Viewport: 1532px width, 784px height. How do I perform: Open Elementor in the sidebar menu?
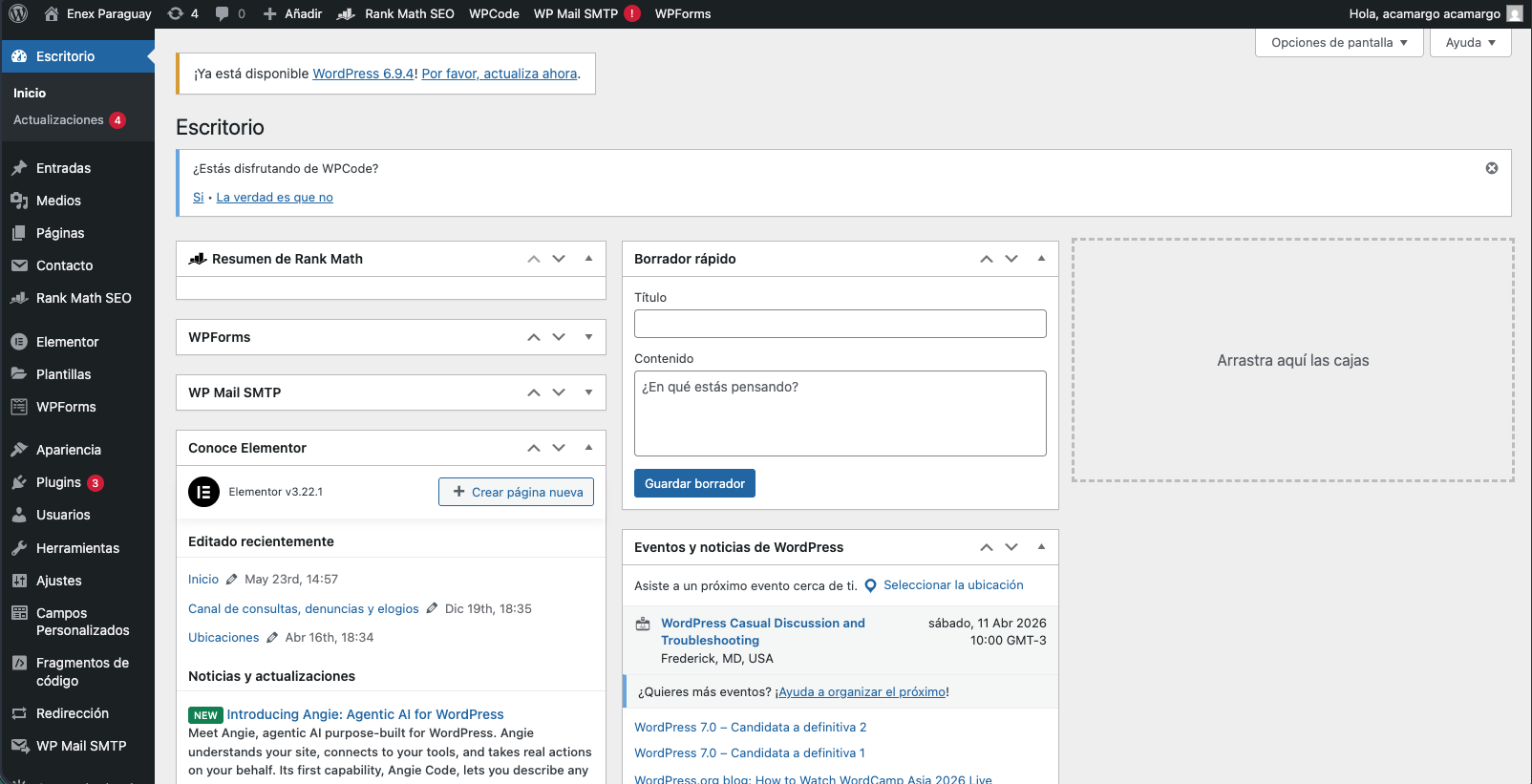click(x=77, y=342)
